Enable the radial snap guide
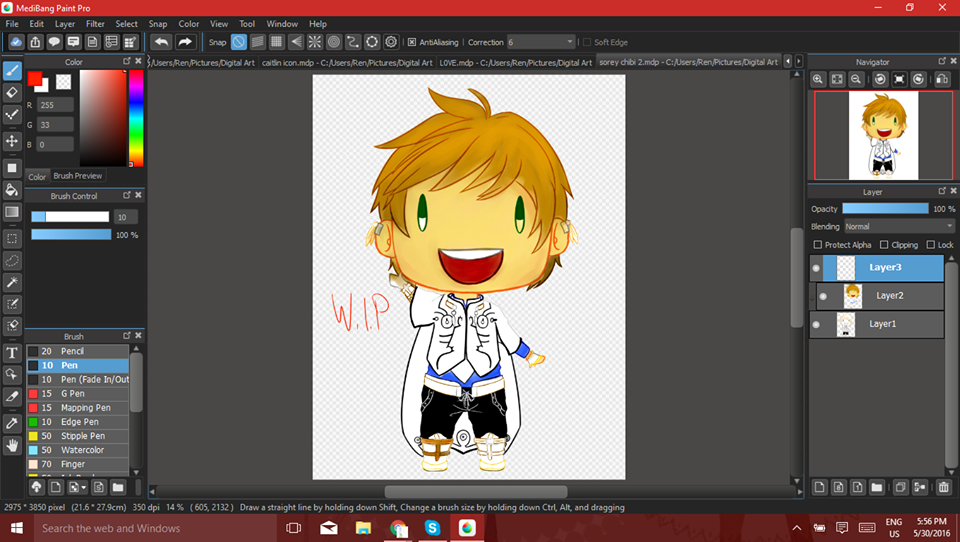Image resolution: width=960 pixels, height=542 pixels. click(315, 42)
